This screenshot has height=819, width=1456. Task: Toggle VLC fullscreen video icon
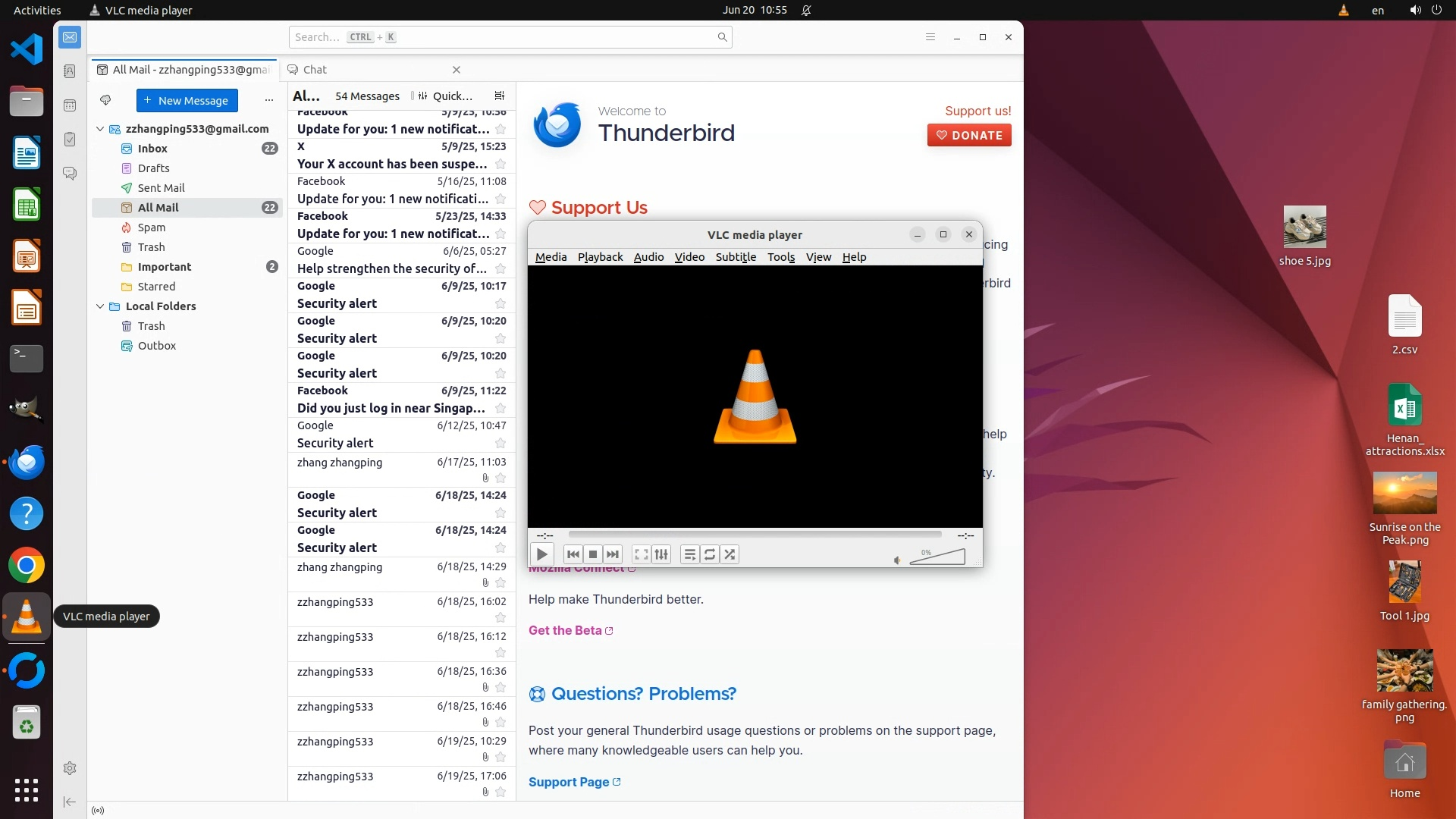click(x=641, y=554)
